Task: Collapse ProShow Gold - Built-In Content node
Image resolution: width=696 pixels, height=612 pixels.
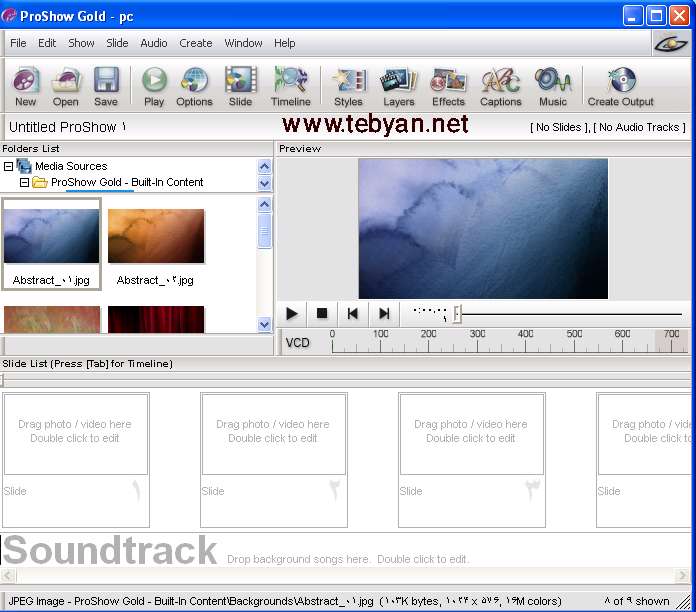Action: click(x=24, y=182)
